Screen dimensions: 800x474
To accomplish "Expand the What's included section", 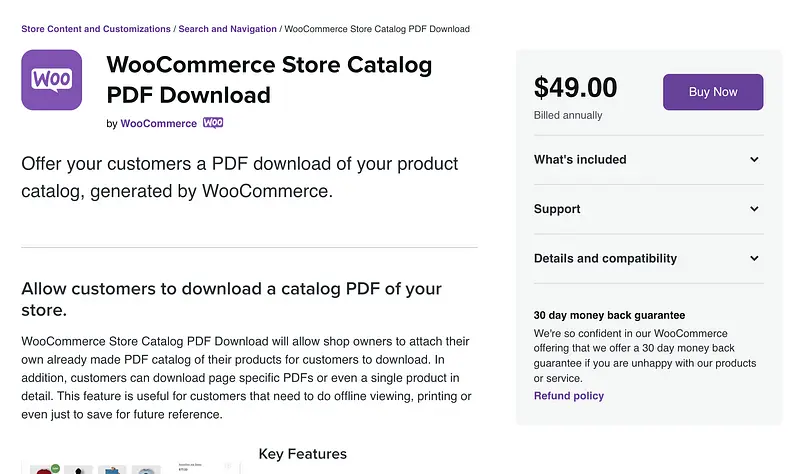I will tap(580, 159).
